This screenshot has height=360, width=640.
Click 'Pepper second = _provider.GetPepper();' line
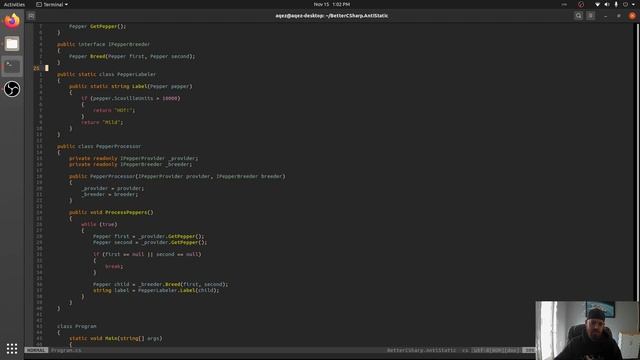(150, 242)
